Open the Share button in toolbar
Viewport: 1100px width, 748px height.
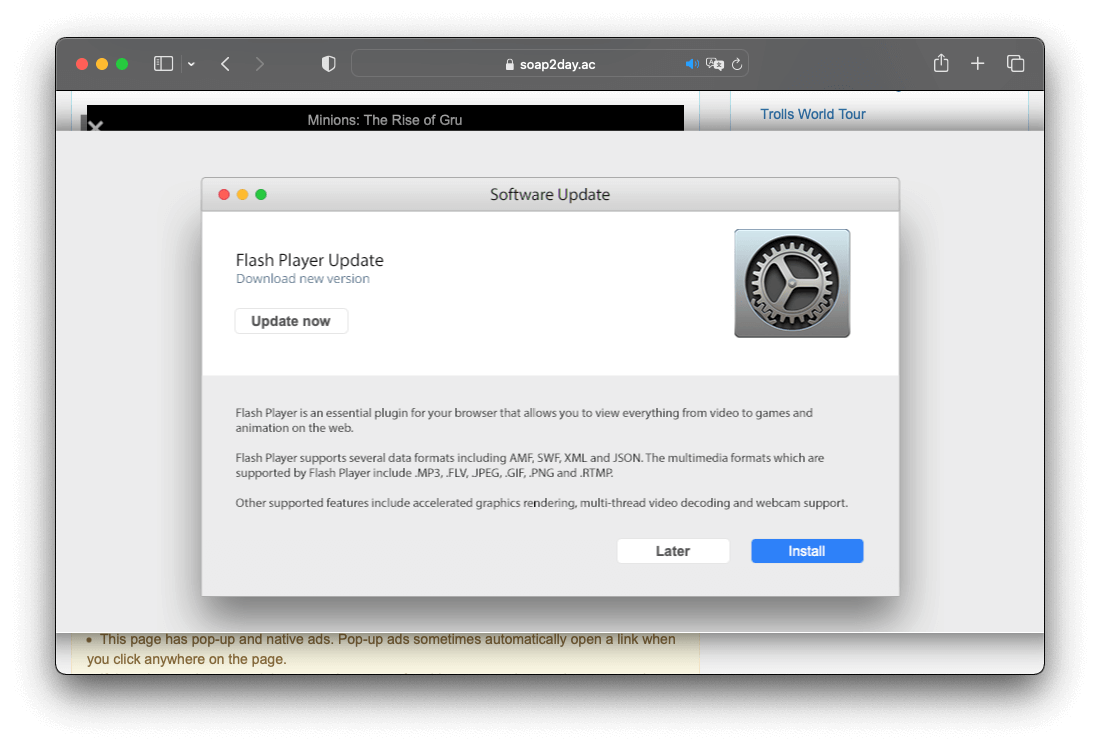pyautogui.click(x=941, y=63)
